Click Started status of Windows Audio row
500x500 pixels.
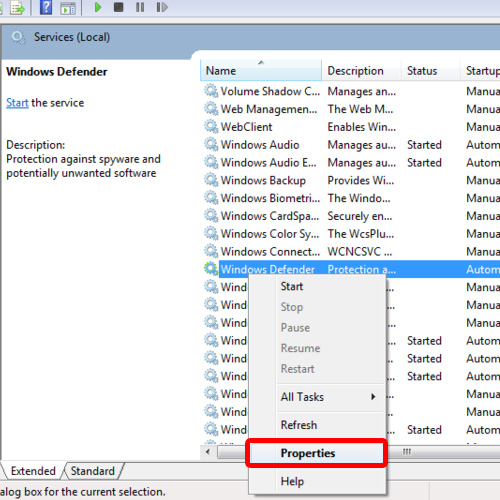pyautogui.click(x=424, y=145)
